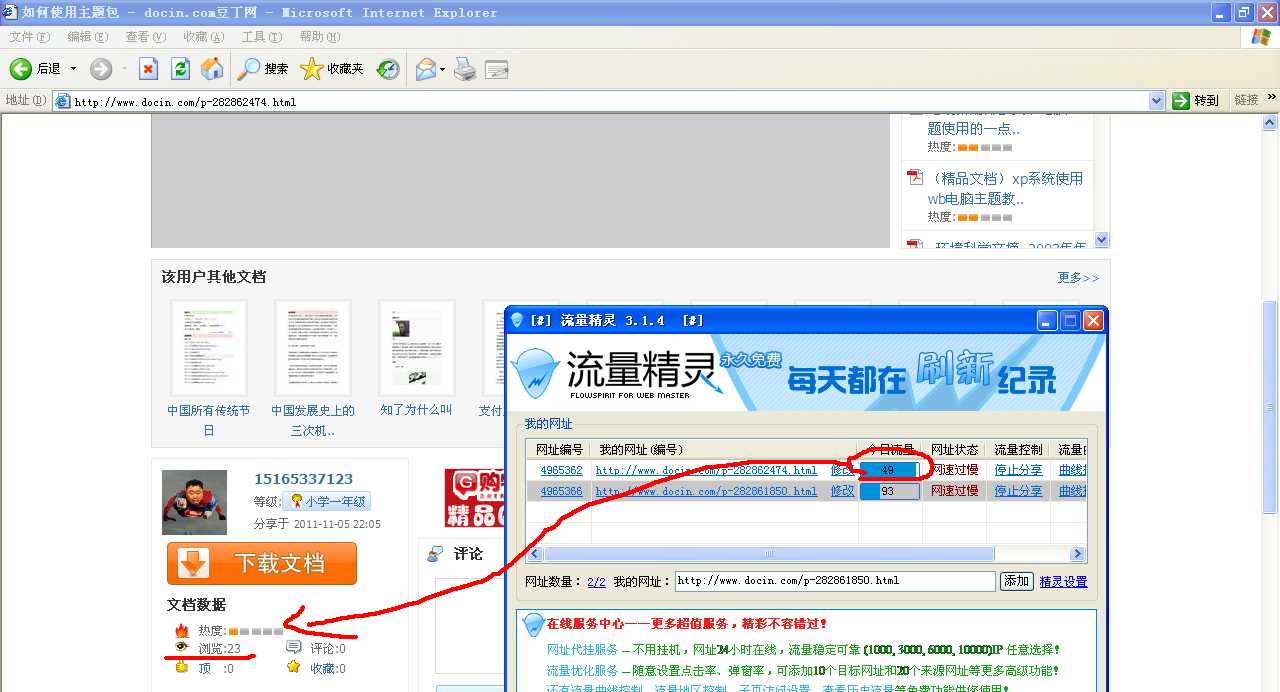Open the 查看(V) menu
This screenshot has height=692, width=1280.
(146, 37)
